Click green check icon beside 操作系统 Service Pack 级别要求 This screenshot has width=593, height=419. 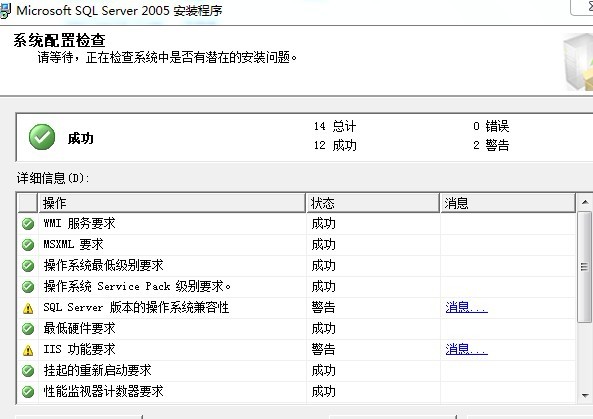point(28,287)
